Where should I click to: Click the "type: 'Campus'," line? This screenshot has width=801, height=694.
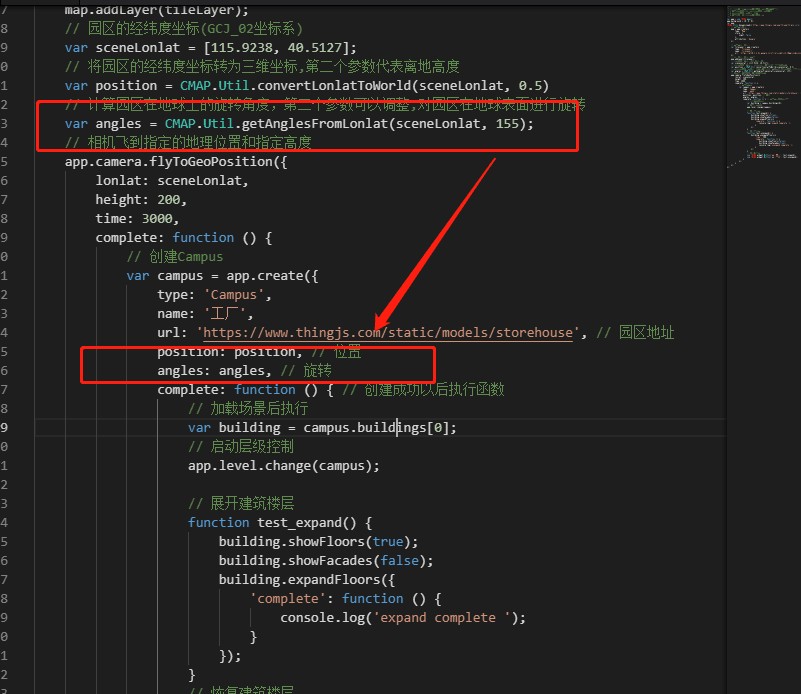pos(214,295)
